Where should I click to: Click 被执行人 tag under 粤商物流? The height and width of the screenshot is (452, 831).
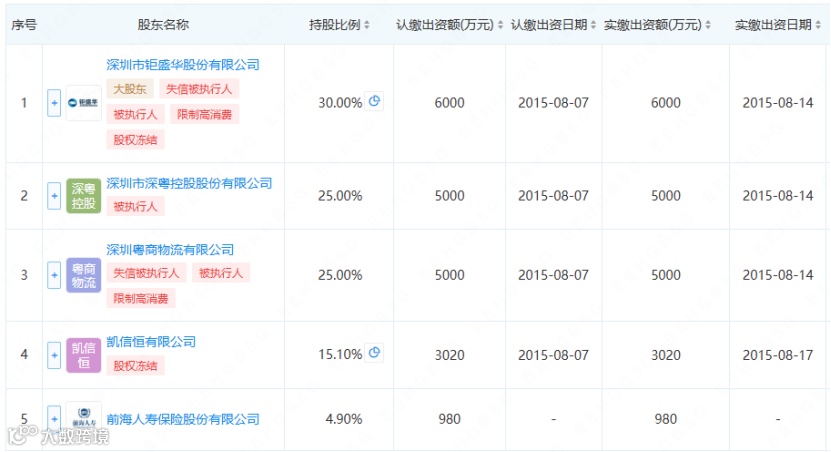pos(221,273)
